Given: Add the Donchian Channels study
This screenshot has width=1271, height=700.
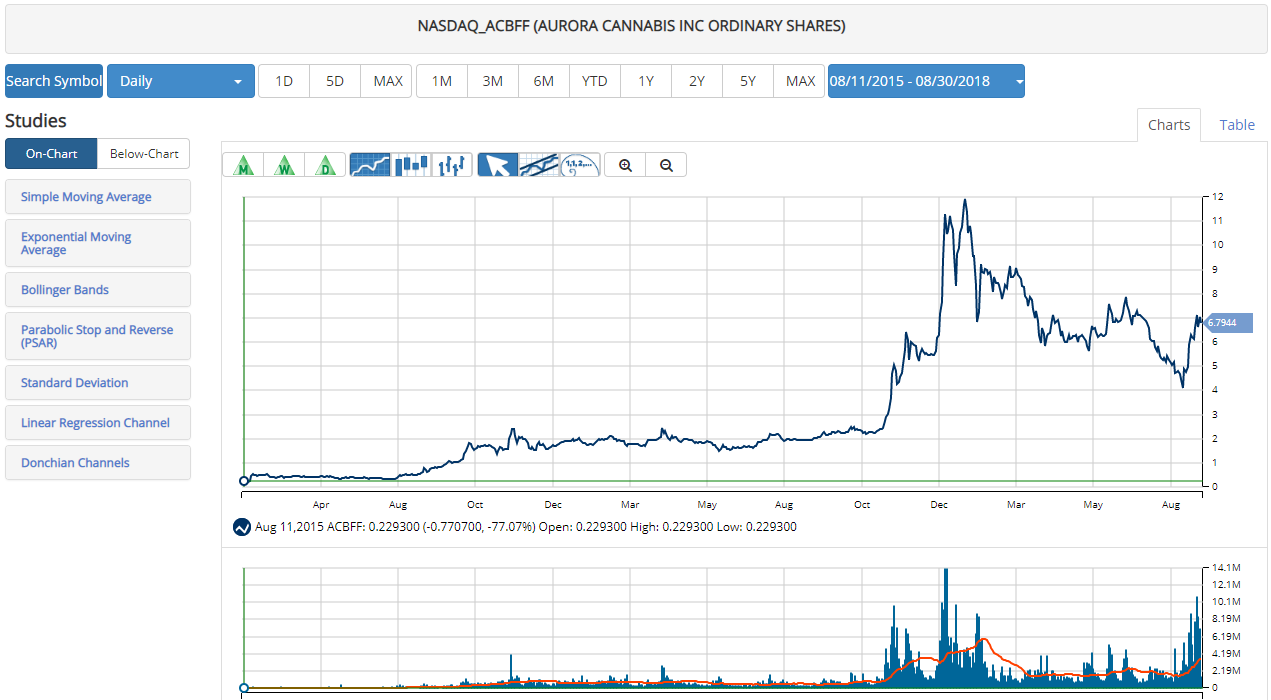Looking at the screenshot, I should coord(98,463).
